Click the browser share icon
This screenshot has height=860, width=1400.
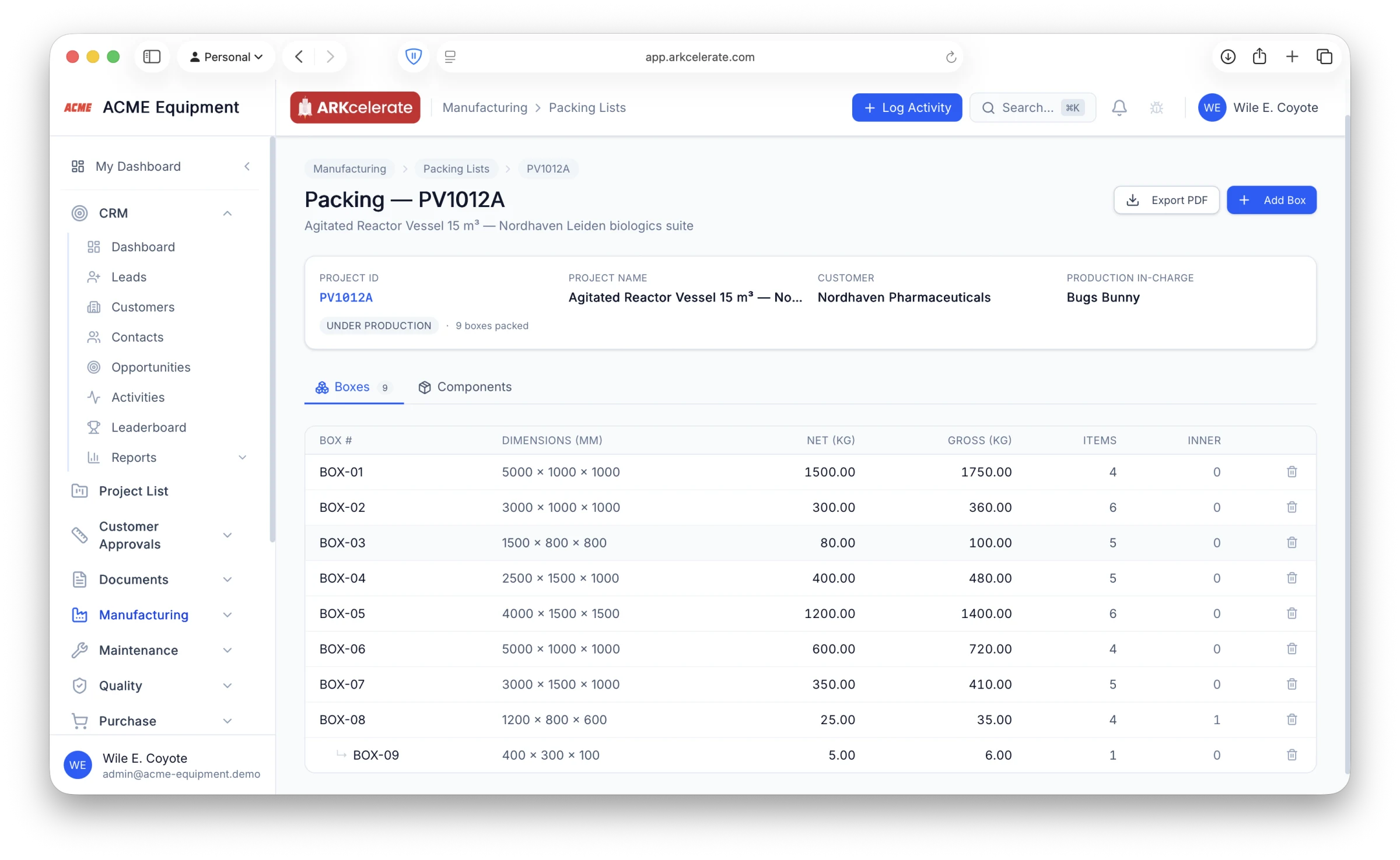tap(1259, 57)
